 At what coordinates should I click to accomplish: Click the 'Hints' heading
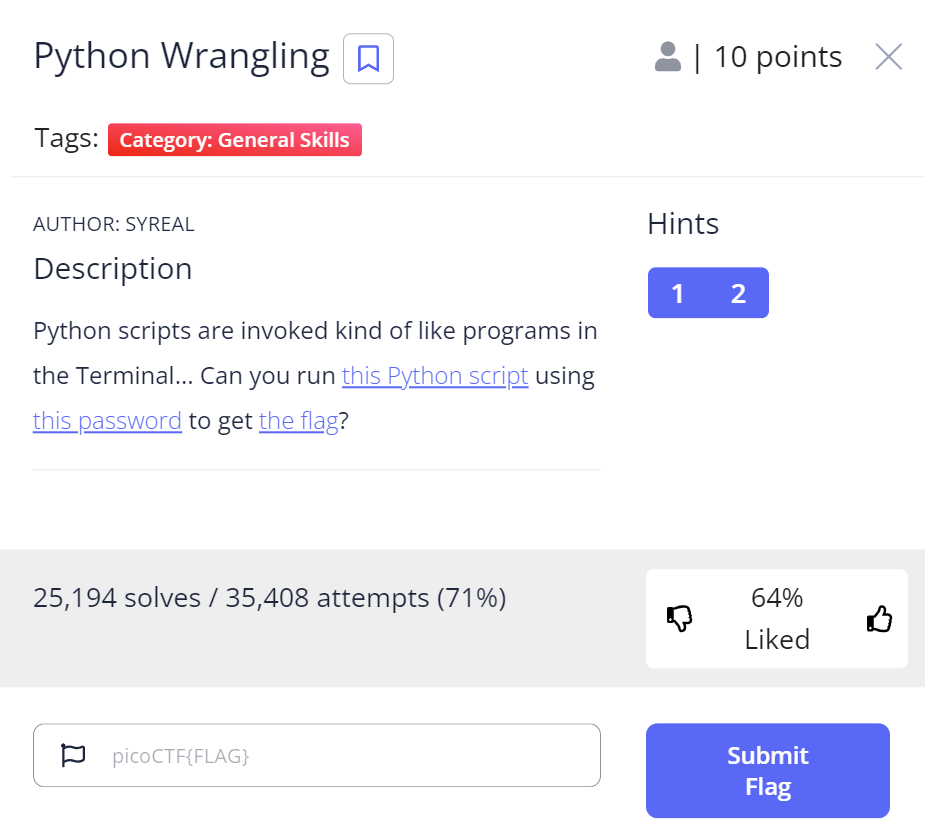click(683, 224)
